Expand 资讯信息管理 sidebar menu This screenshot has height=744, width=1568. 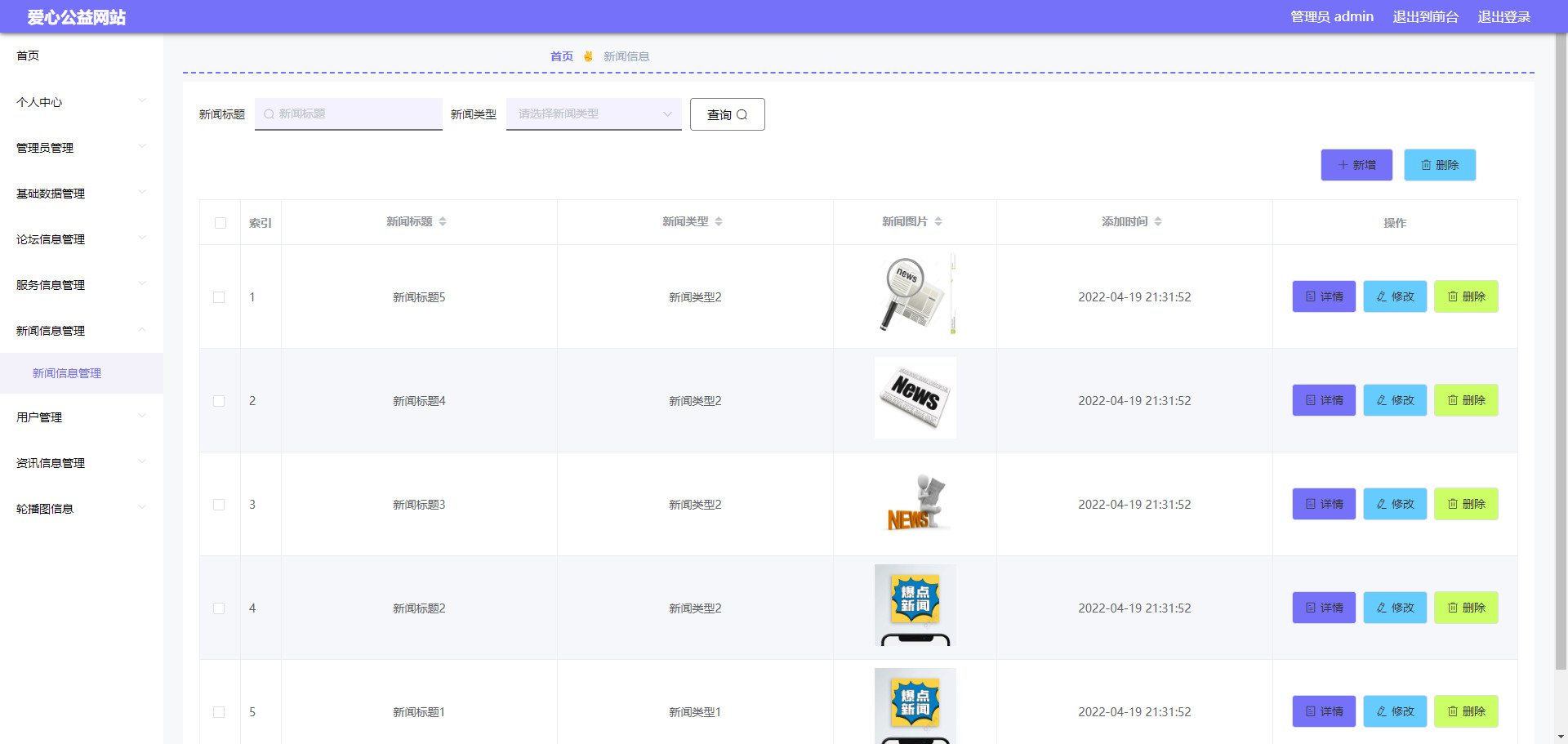pos(82,463)
